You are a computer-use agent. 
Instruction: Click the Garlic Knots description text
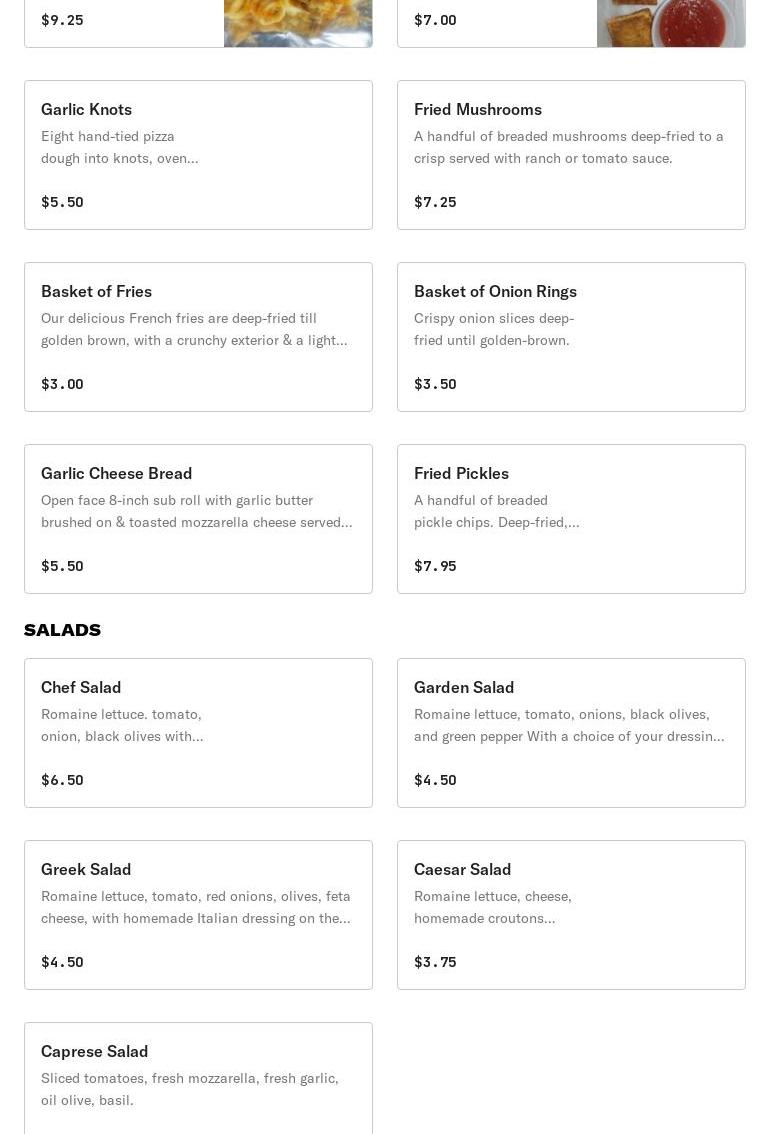(119, 147)
